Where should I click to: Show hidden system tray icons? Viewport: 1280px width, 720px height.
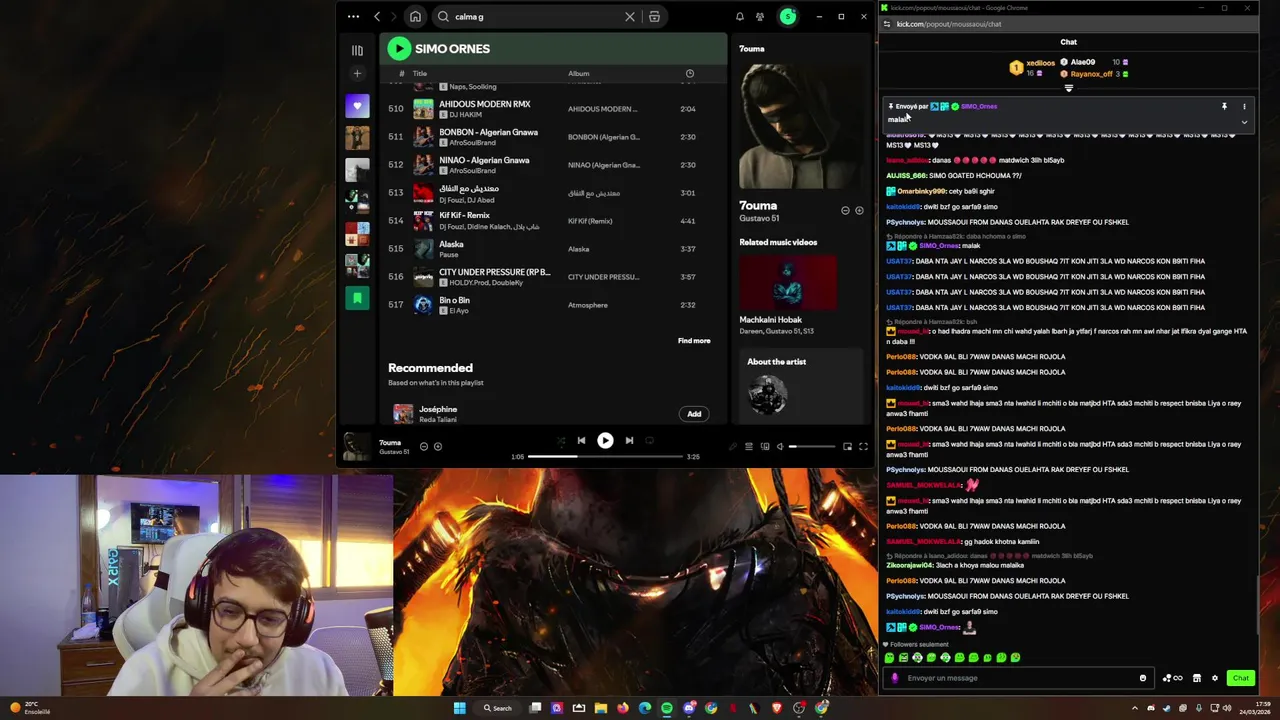point(1134,708)
